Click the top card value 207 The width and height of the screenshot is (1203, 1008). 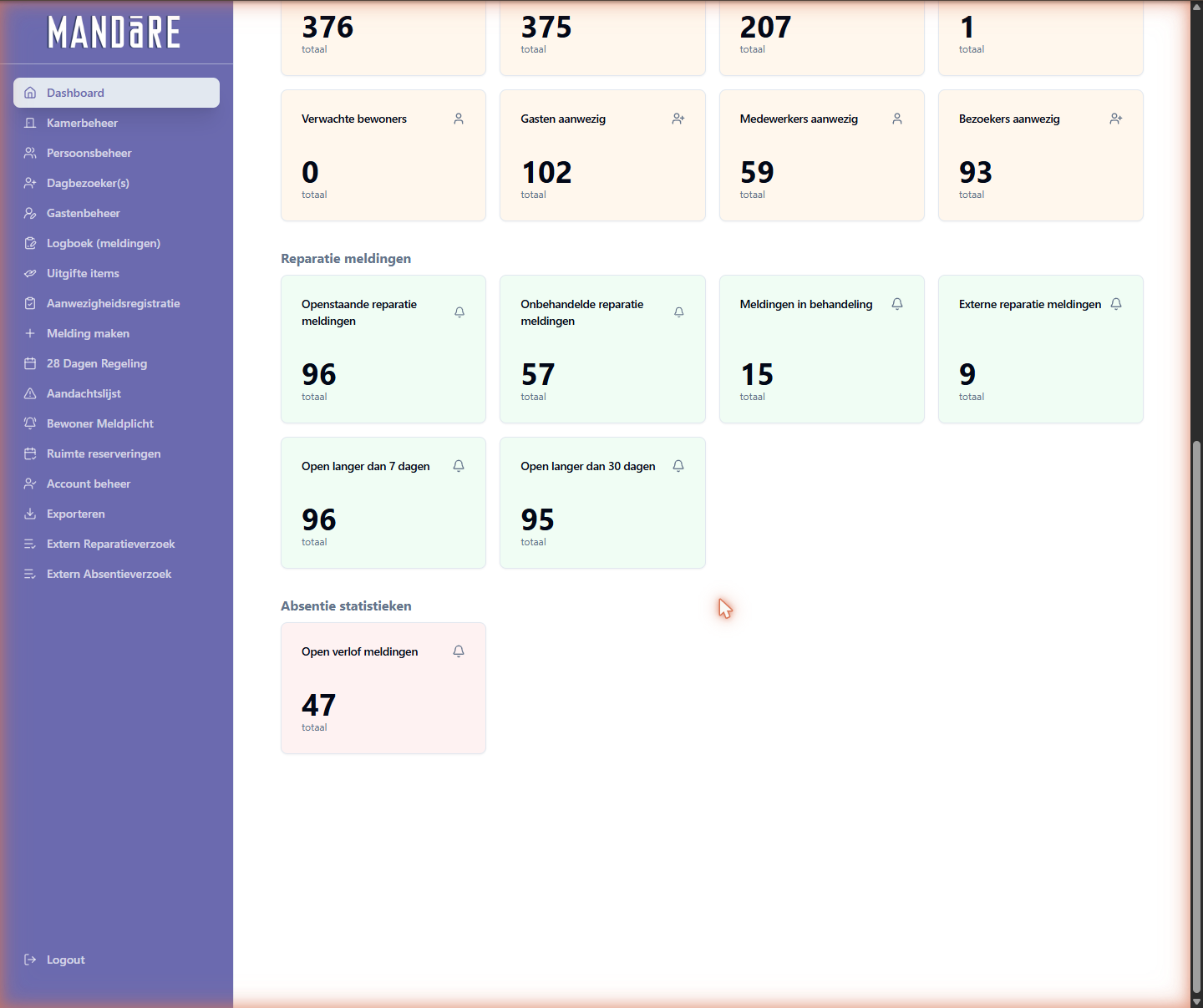tap(765, 27)
